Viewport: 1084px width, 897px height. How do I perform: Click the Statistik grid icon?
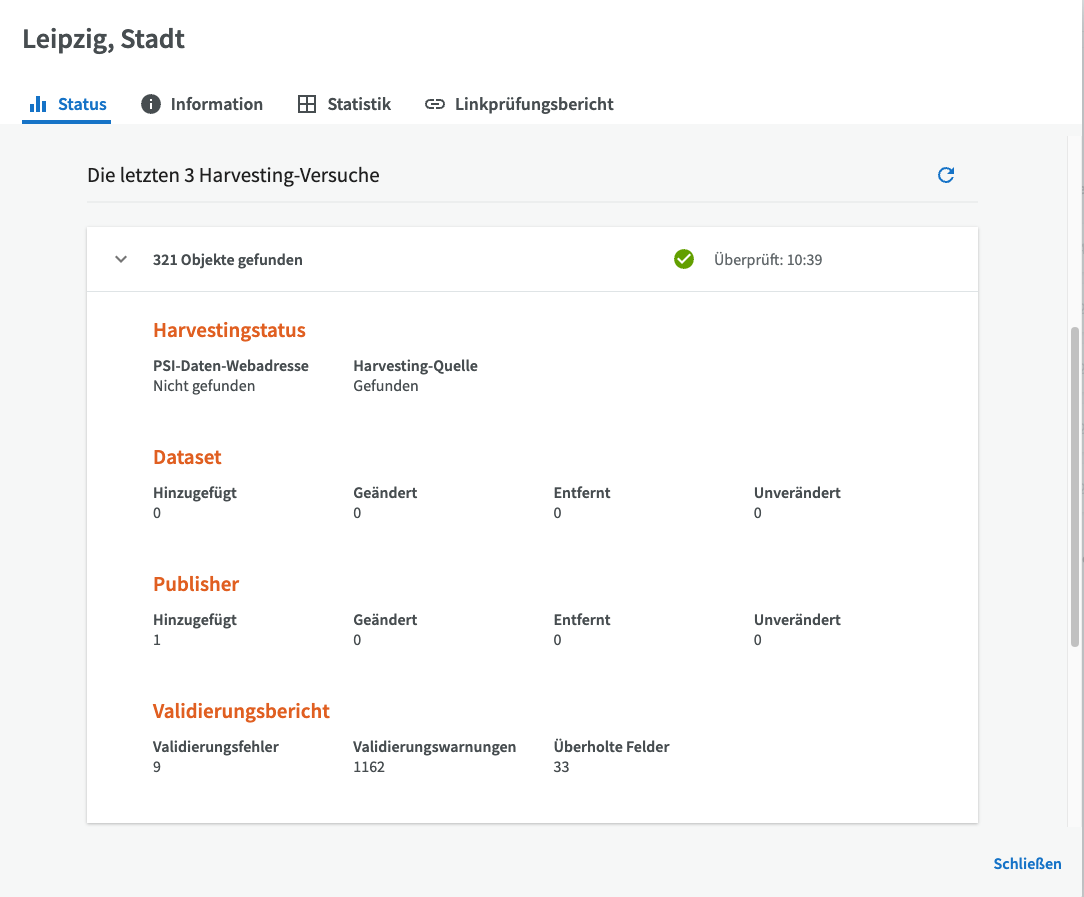pos(307,104)
